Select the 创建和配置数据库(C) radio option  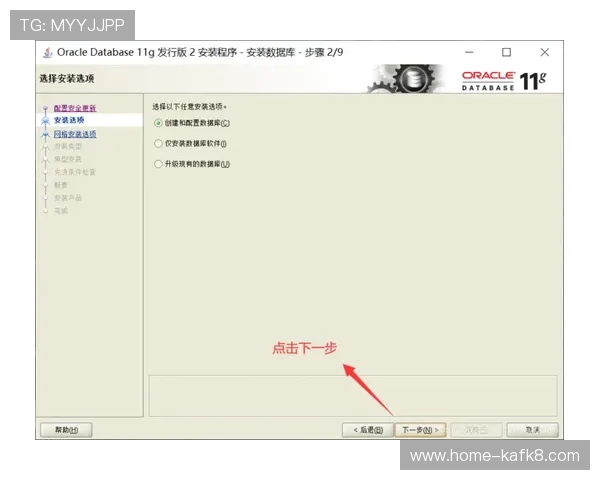192,123
